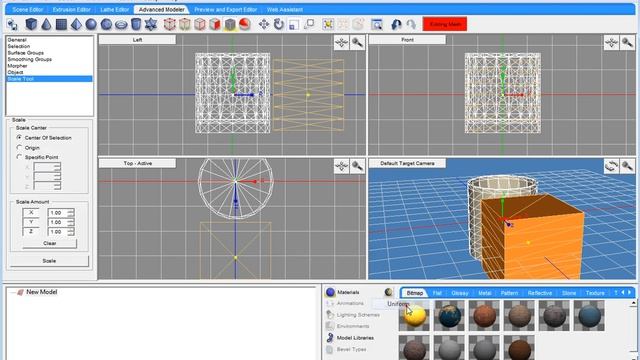Click the yellow zoom extents icon
Viewport: 640px width, 360px height.
click(x=328, y=24)
